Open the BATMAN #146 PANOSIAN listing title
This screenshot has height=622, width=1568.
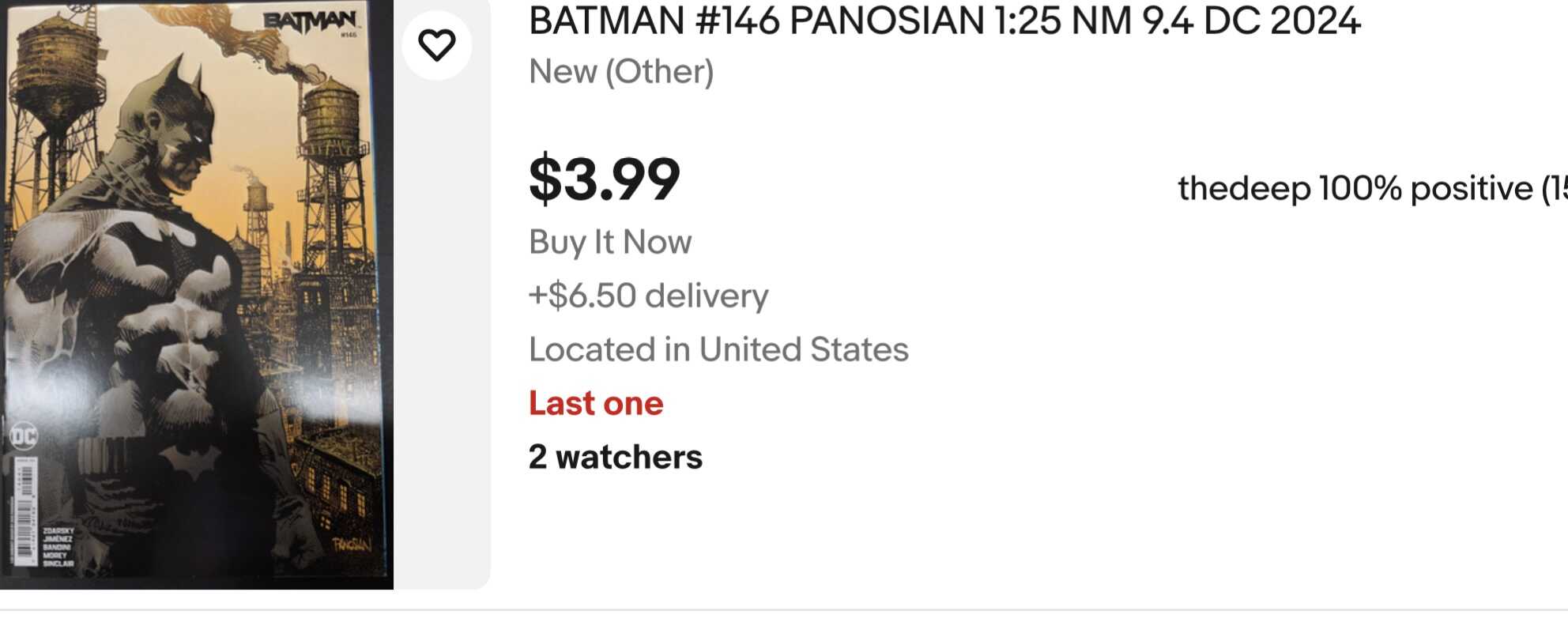(x=944, y=21)
